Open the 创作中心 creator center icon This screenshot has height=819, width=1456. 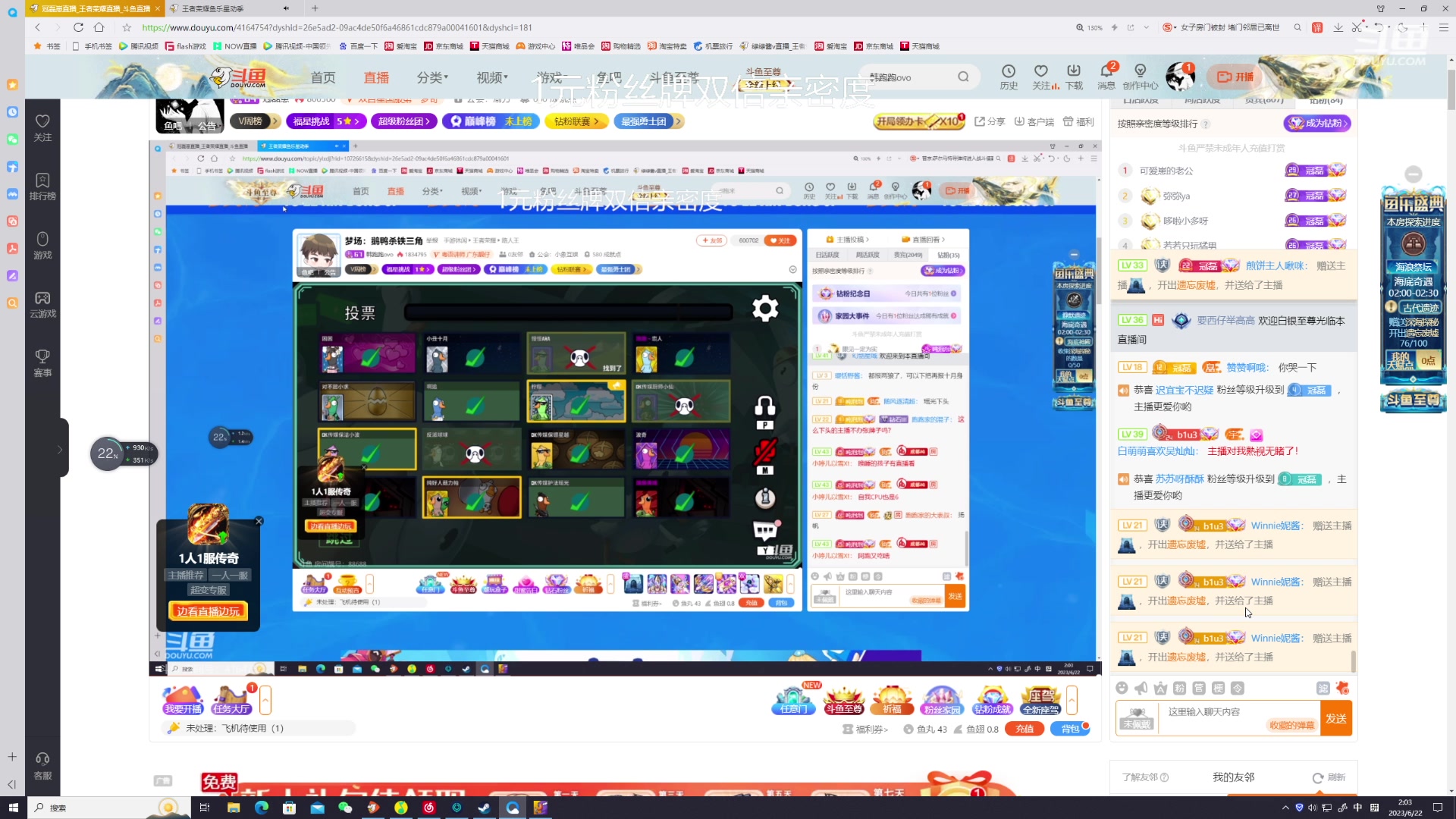[x=1140, y=77]
